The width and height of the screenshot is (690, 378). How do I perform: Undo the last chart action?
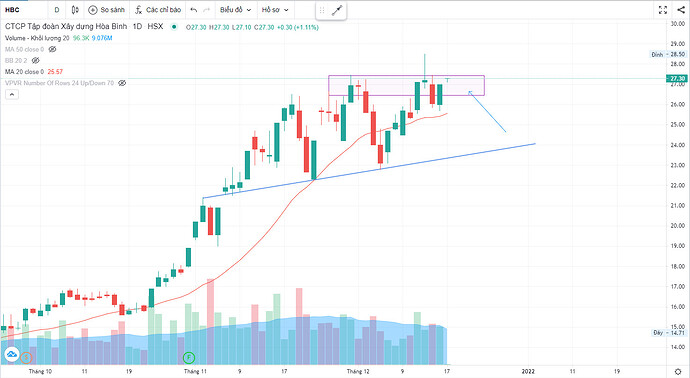point(194,10)
